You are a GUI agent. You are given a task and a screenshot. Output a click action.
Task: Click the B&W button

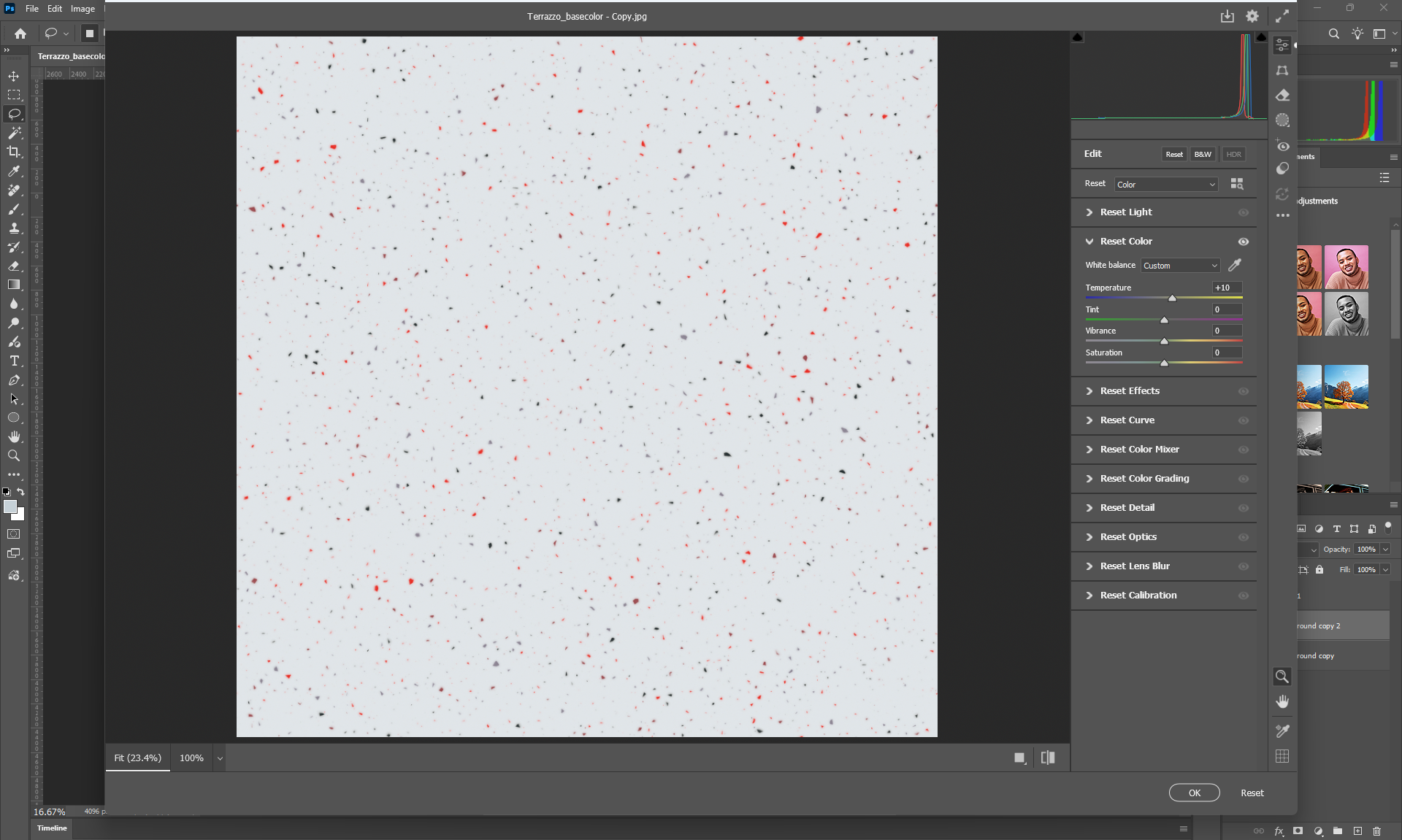1202,154
